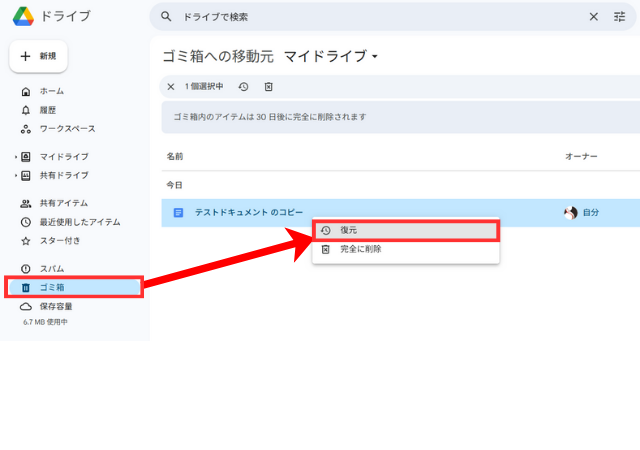Screen dimensions: 640x450
Task: Choose 完全に削除 from the context menu
Action: (405, 249)
